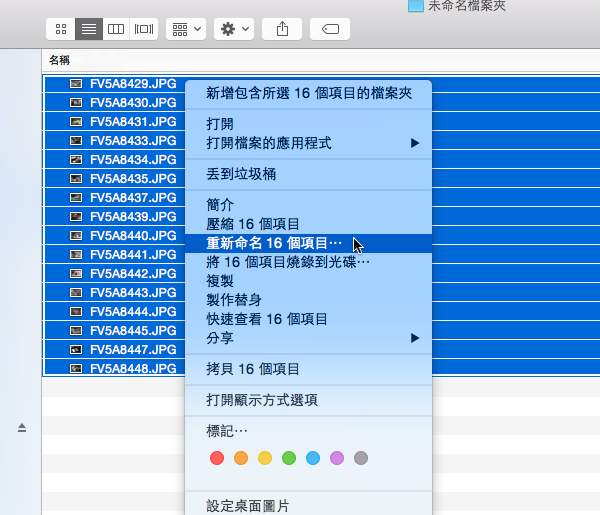The image size is (600, 515).
Task: Click the Share toolbar button
Action: 282,29
